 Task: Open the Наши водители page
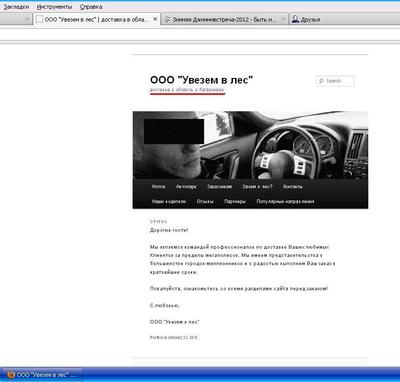(x=169, y=201)
